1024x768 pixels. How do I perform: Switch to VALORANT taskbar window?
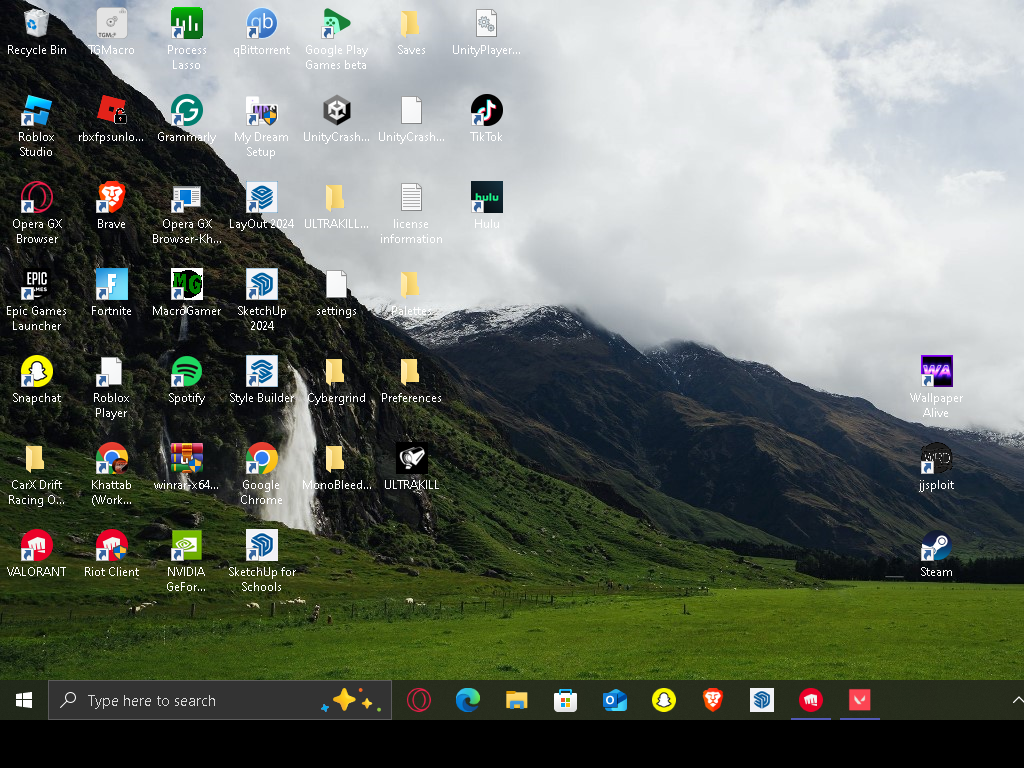(859, 700)
